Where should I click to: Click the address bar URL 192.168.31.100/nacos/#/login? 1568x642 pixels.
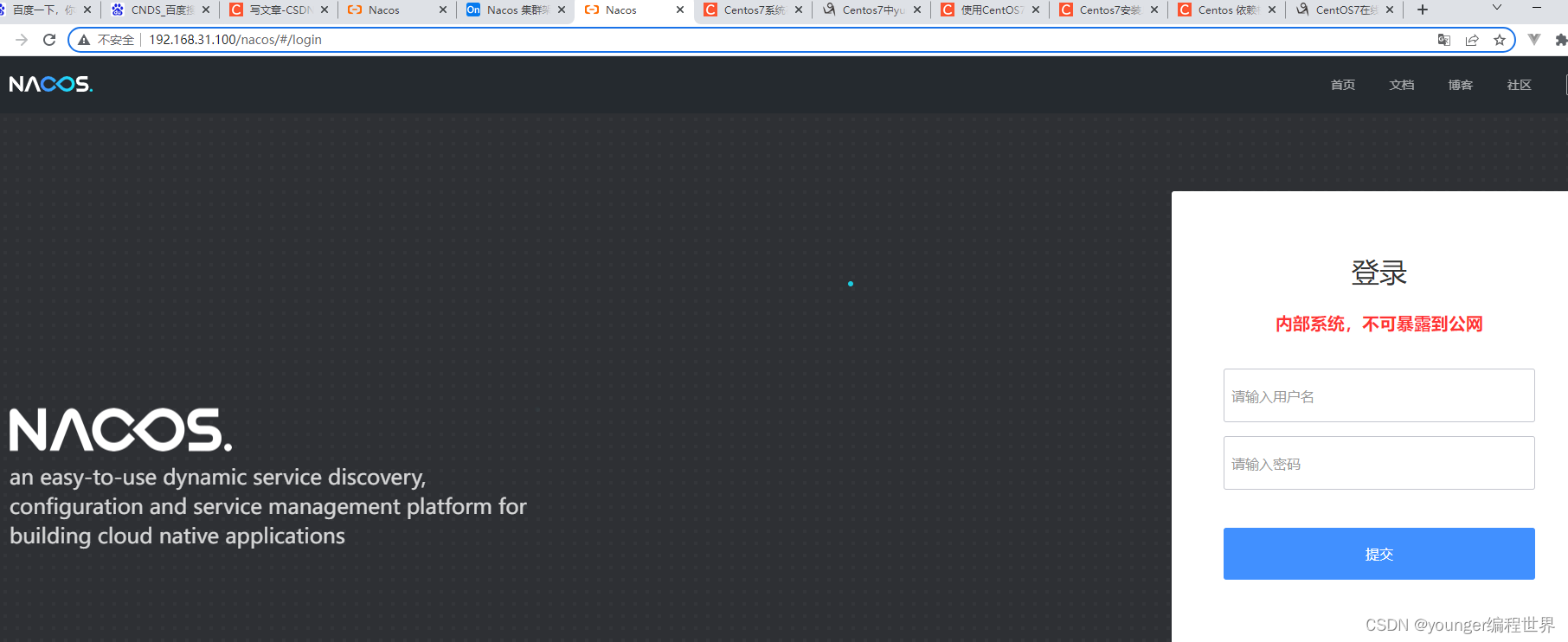[235, 40]
